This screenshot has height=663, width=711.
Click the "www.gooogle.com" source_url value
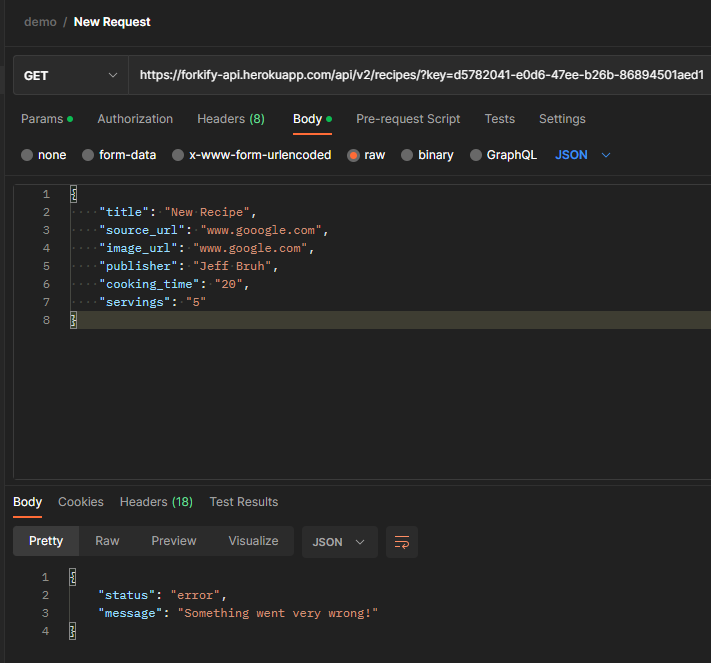tap(261, 230)
